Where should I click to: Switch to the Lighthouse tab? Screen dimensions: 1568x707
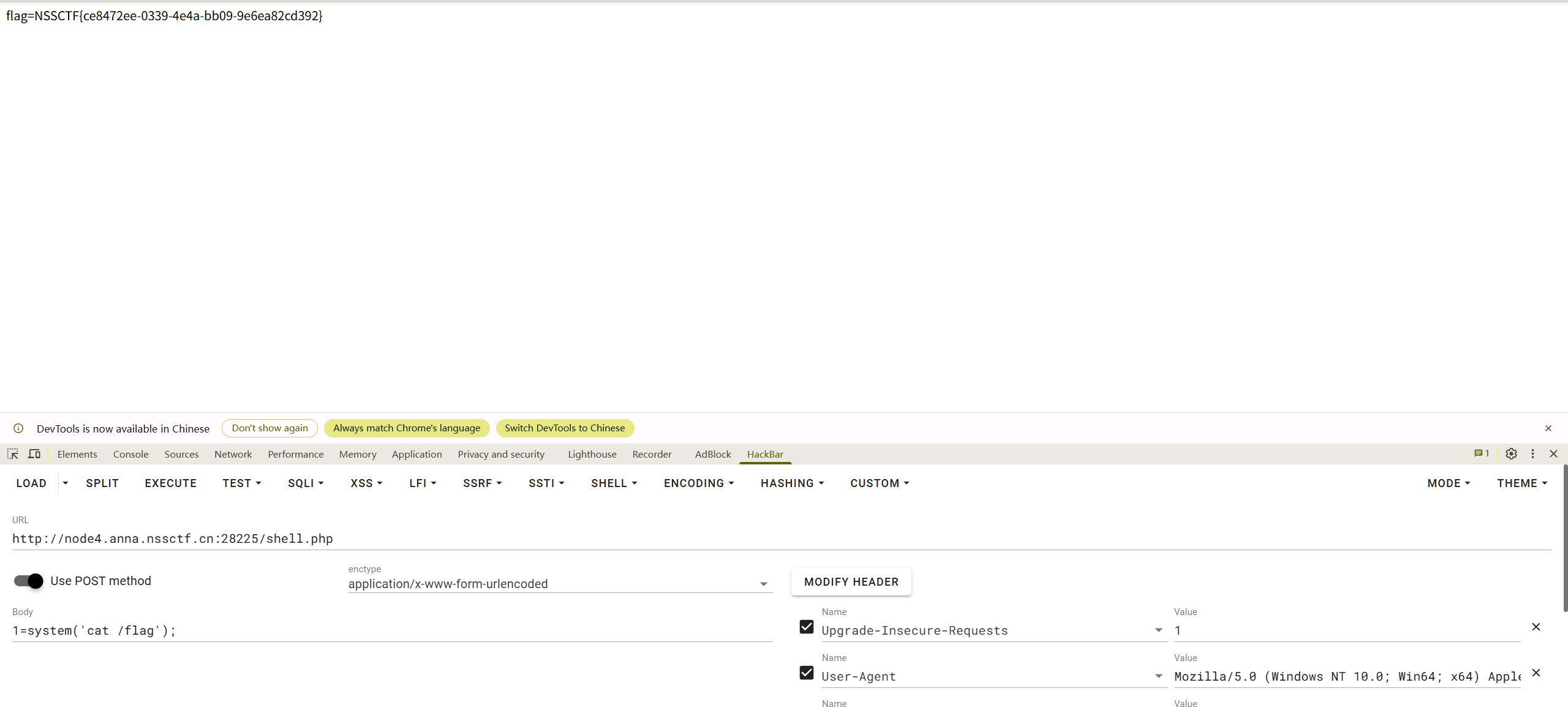(592, 454)
